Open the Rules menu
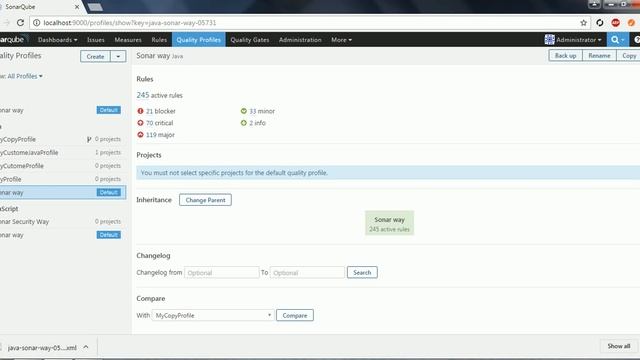640x360 pixels. coord(159,40)
